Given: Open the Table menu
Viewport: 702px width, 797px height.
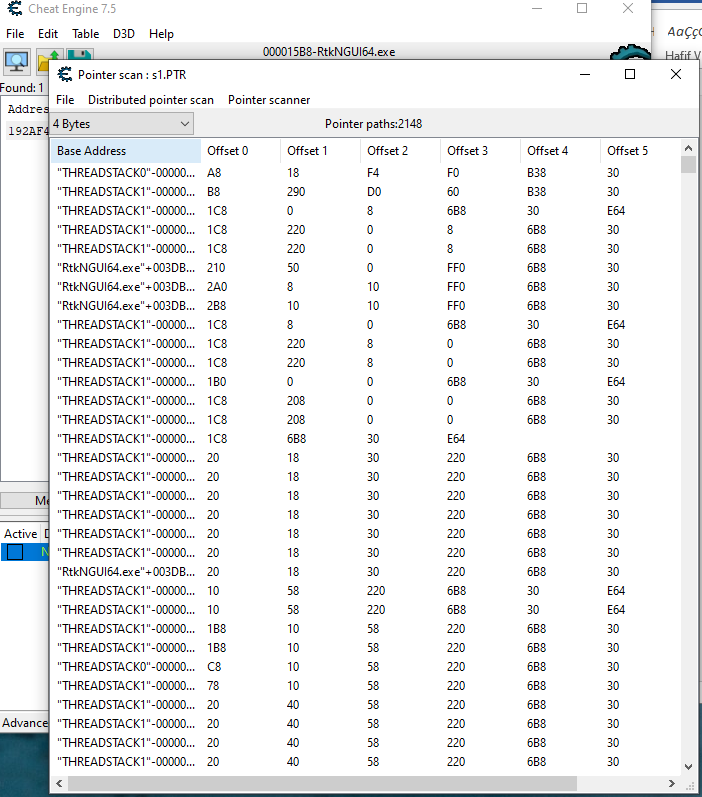Looking at the screenshot, I should tap(85, 34).
